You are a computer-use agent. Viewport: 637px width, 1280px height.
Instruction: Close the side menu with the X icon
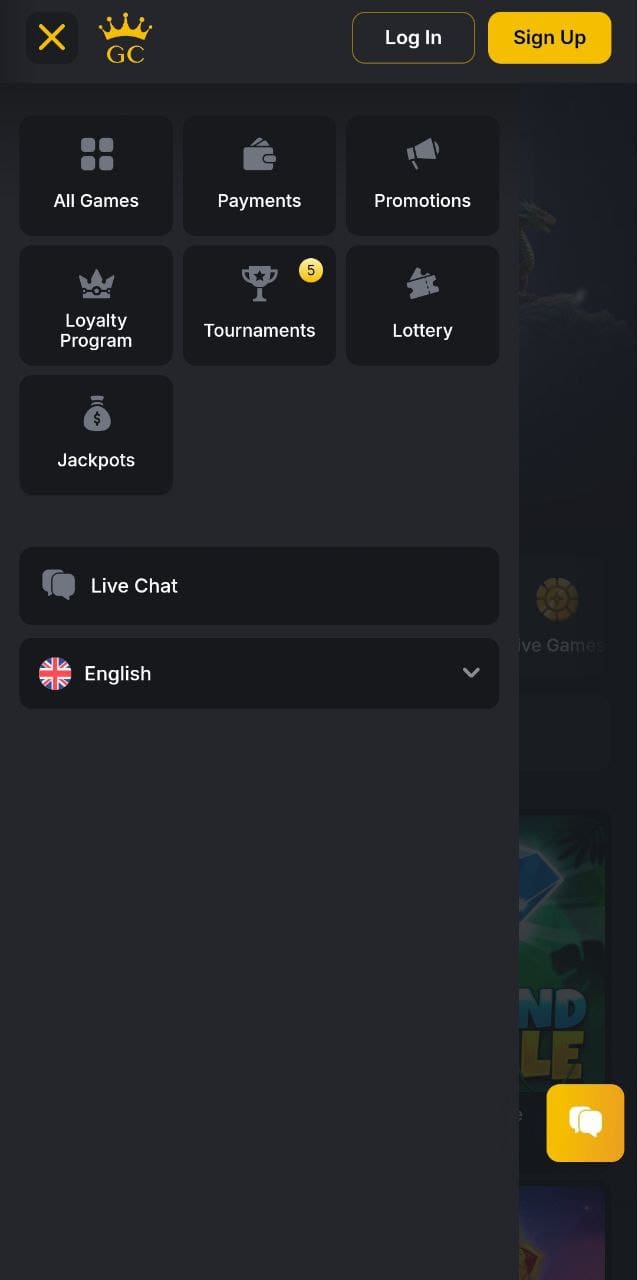point(52,38)
